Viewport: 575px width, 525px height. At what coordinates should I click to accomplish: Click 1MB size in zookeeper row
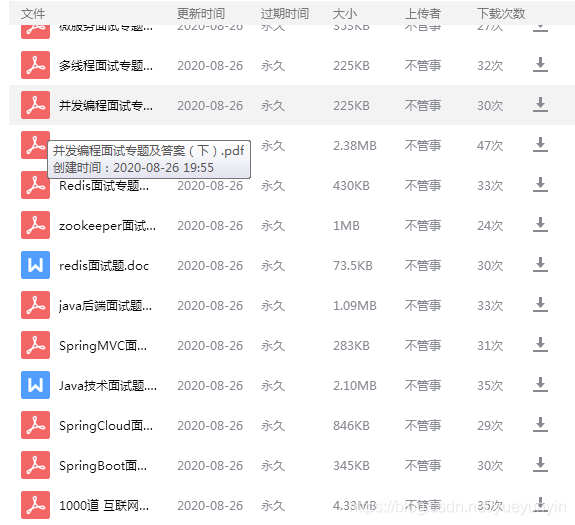pos(346,225)
